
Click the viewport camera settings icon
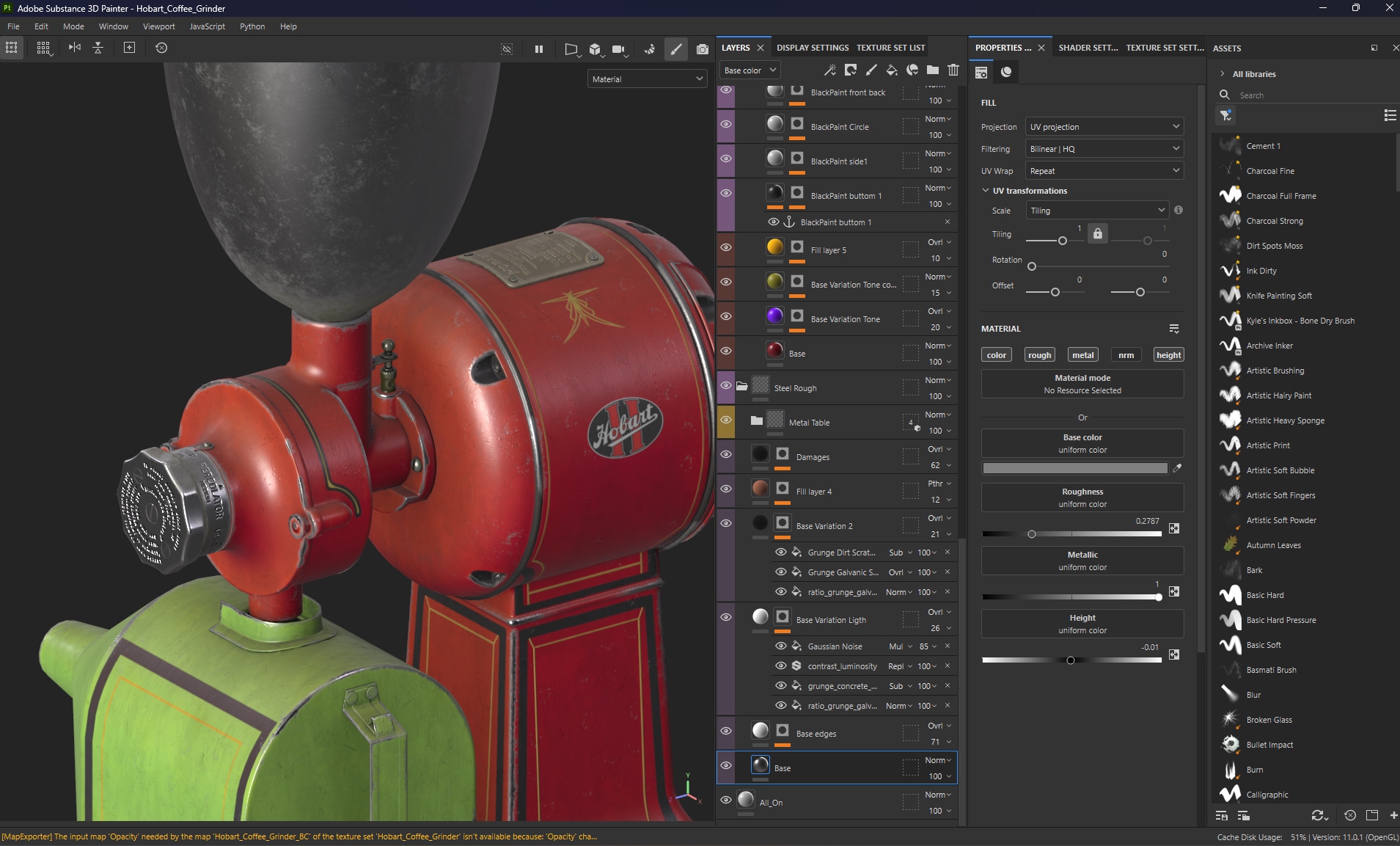coord(619,49)
